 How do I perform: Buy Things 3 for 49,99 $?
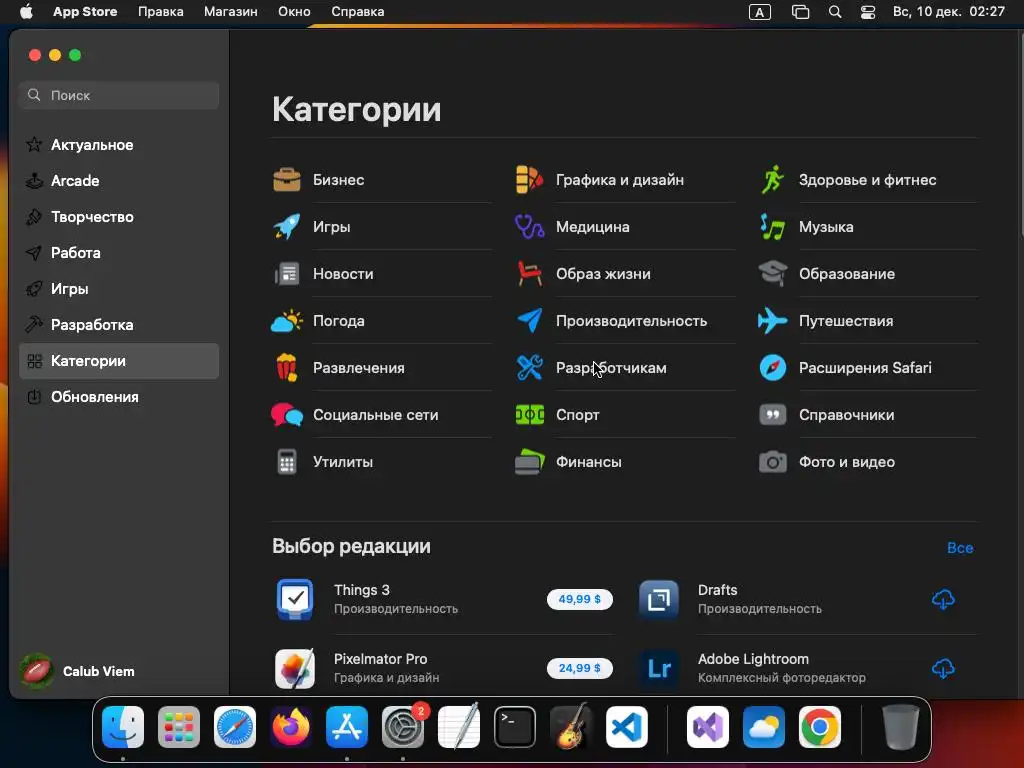tap(579, 600)
